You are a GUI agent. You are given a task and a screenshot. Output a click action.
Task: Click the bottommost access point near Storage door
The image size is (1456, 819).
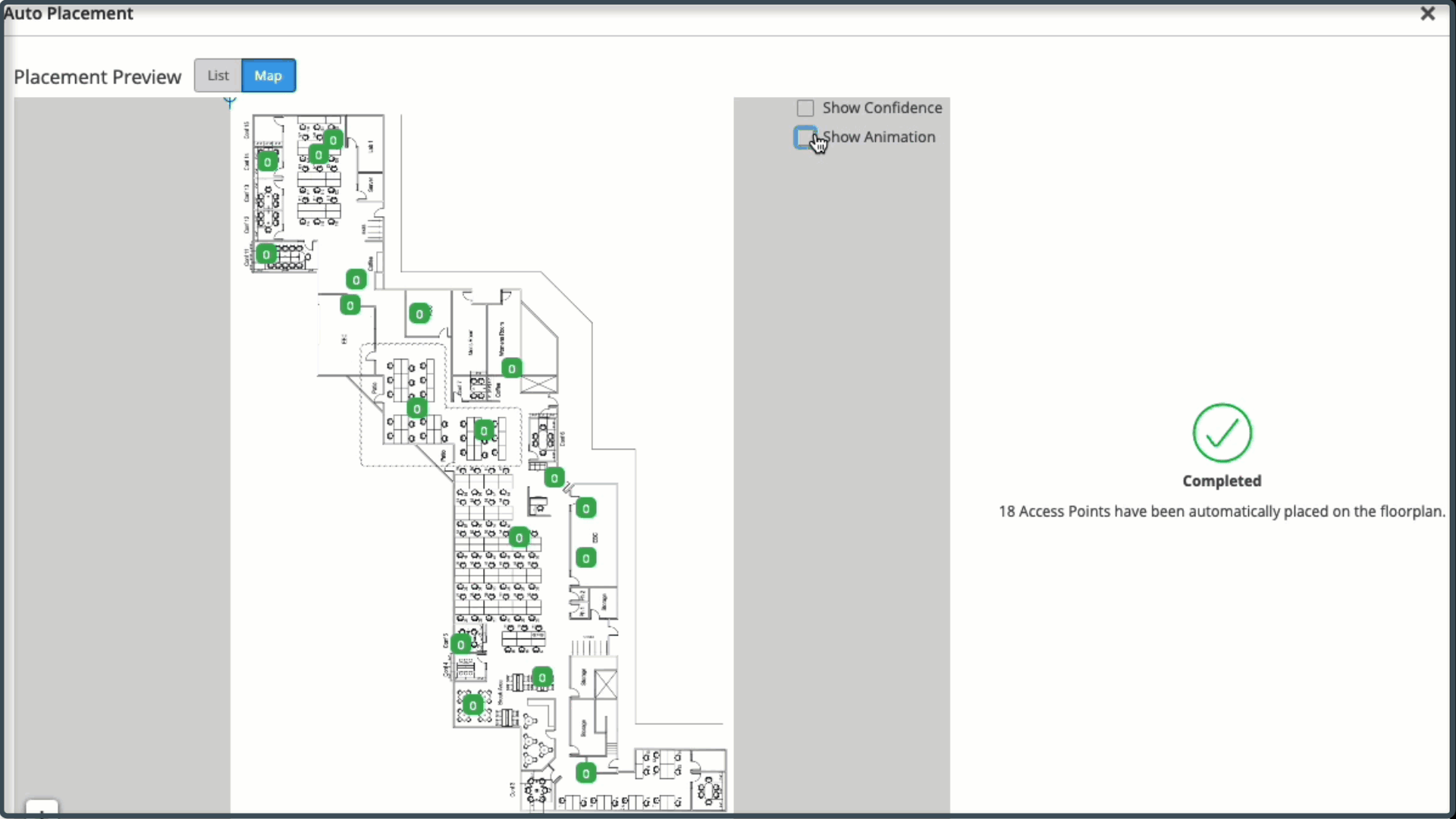tap(586, 773)
